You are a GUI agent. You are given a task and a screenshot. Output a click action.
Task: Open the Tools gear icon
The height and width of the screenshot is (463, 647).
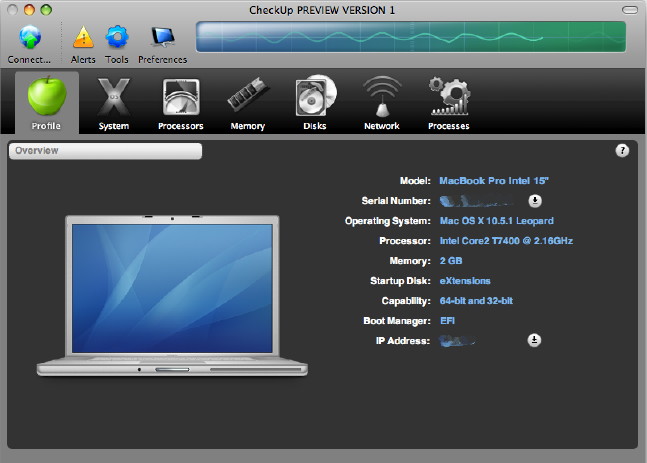117,38
